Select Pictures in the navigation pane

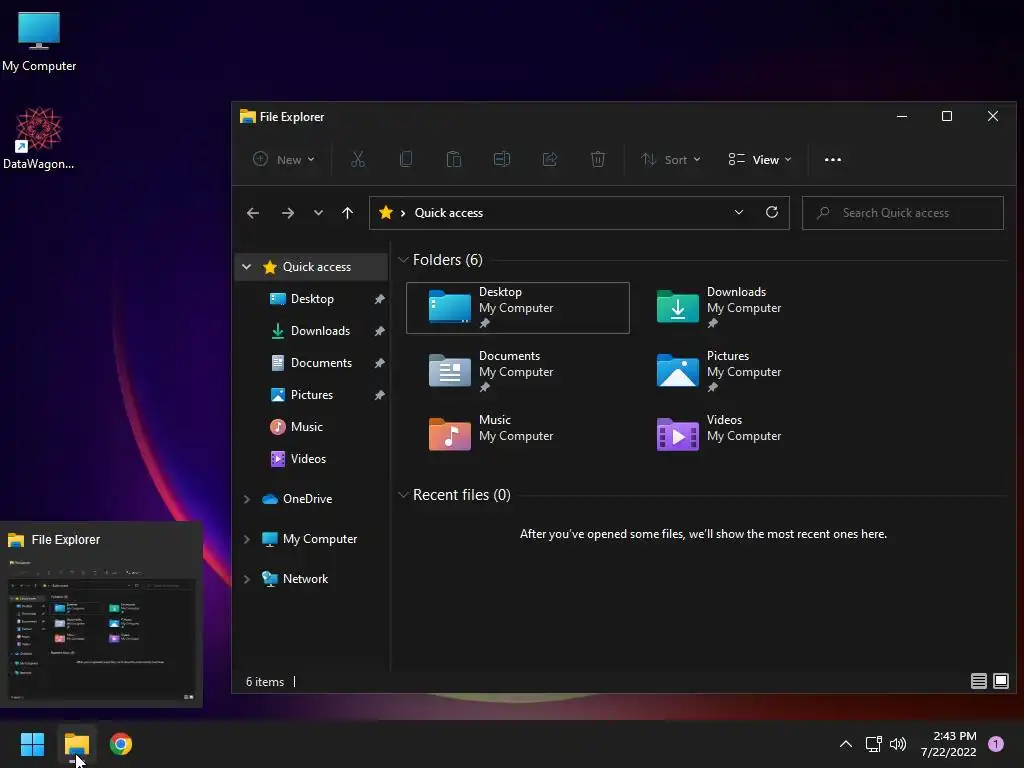coord(312,395)
